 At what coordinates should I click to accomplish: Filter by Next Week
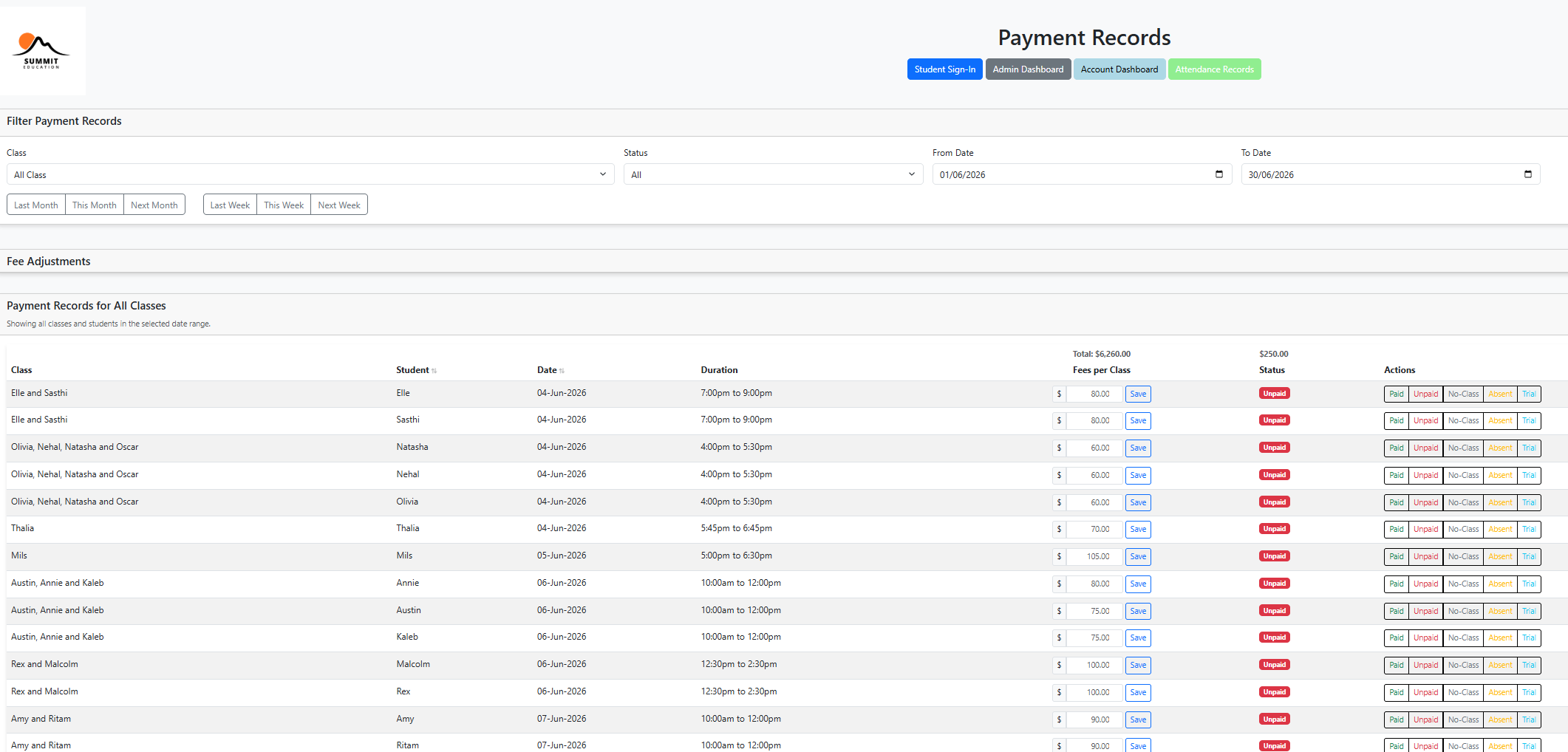pos(339,205)
